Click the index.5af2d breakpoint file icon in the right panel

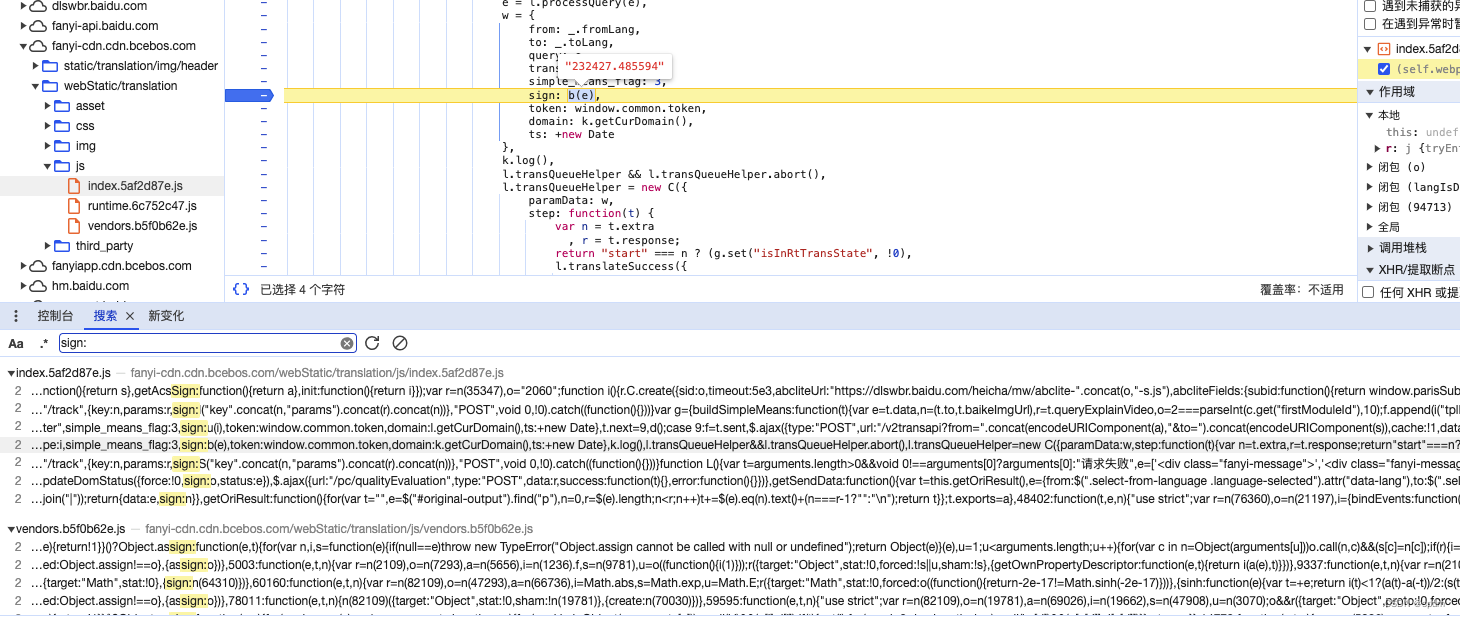coord(1384,49)
